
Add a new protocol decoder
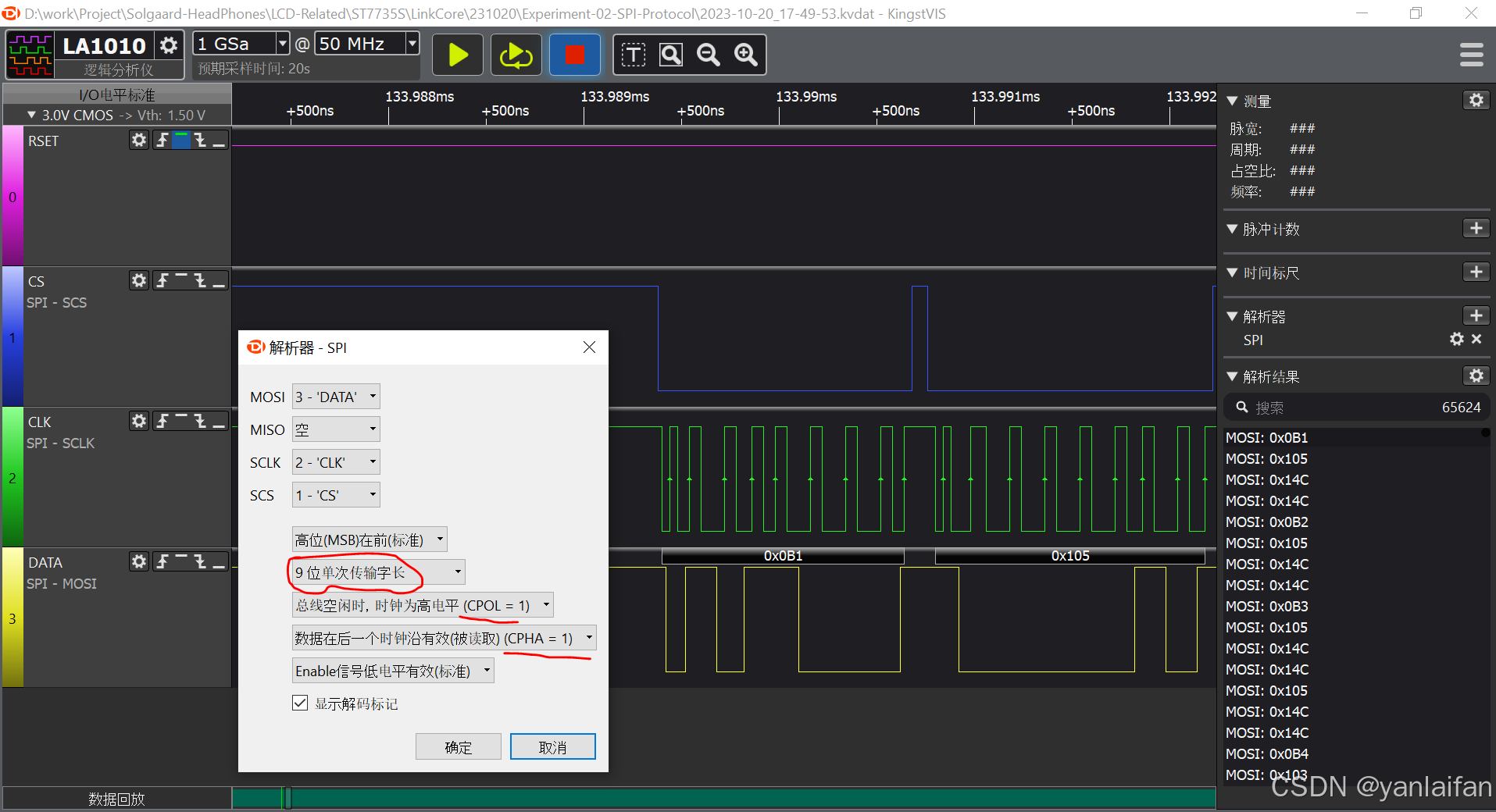point(1476,315)
